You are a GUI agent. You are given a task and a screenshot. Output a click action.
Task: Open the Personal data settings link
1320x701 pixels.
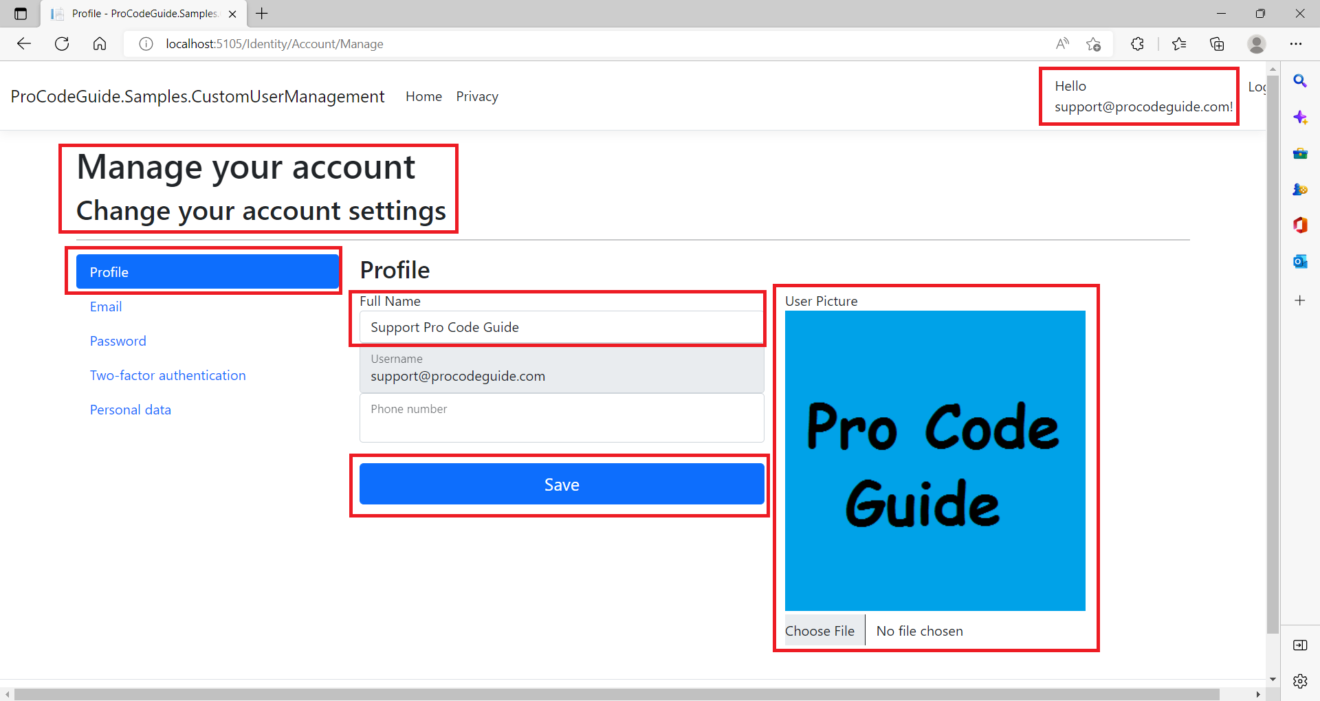(130, 409)
